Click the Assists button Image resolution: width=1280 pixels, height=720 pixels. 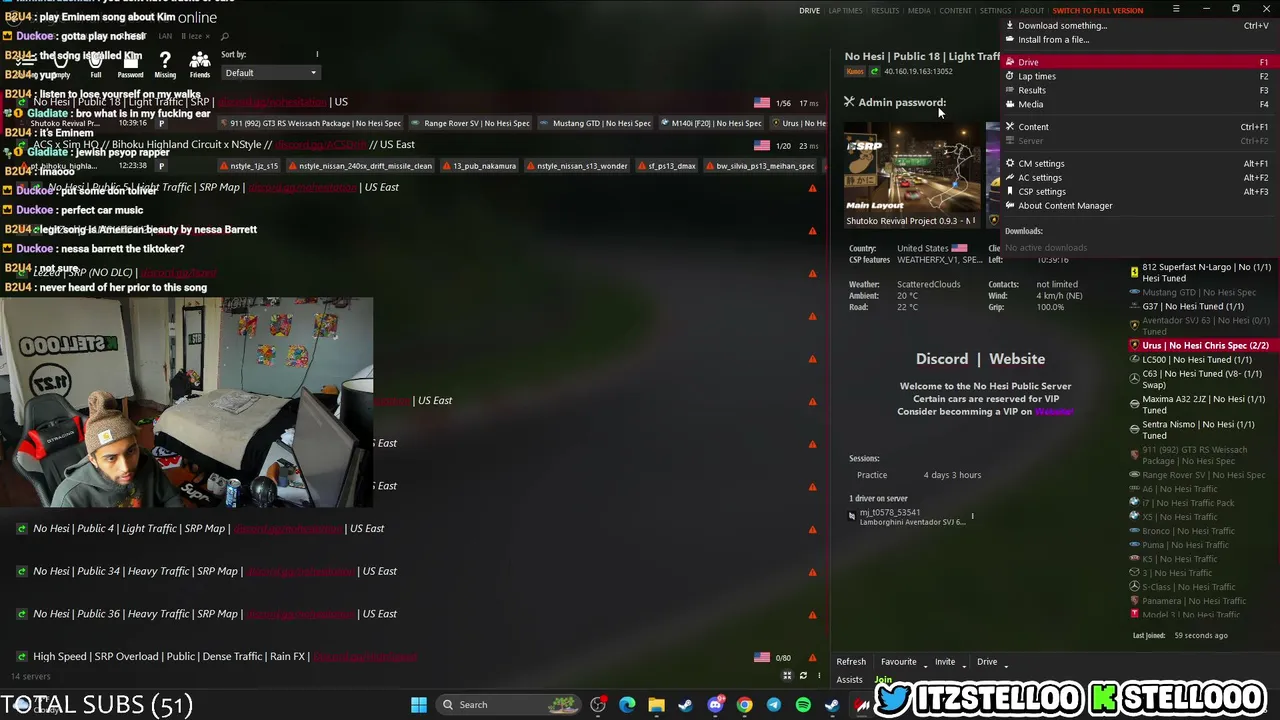(x=849, y=680)
